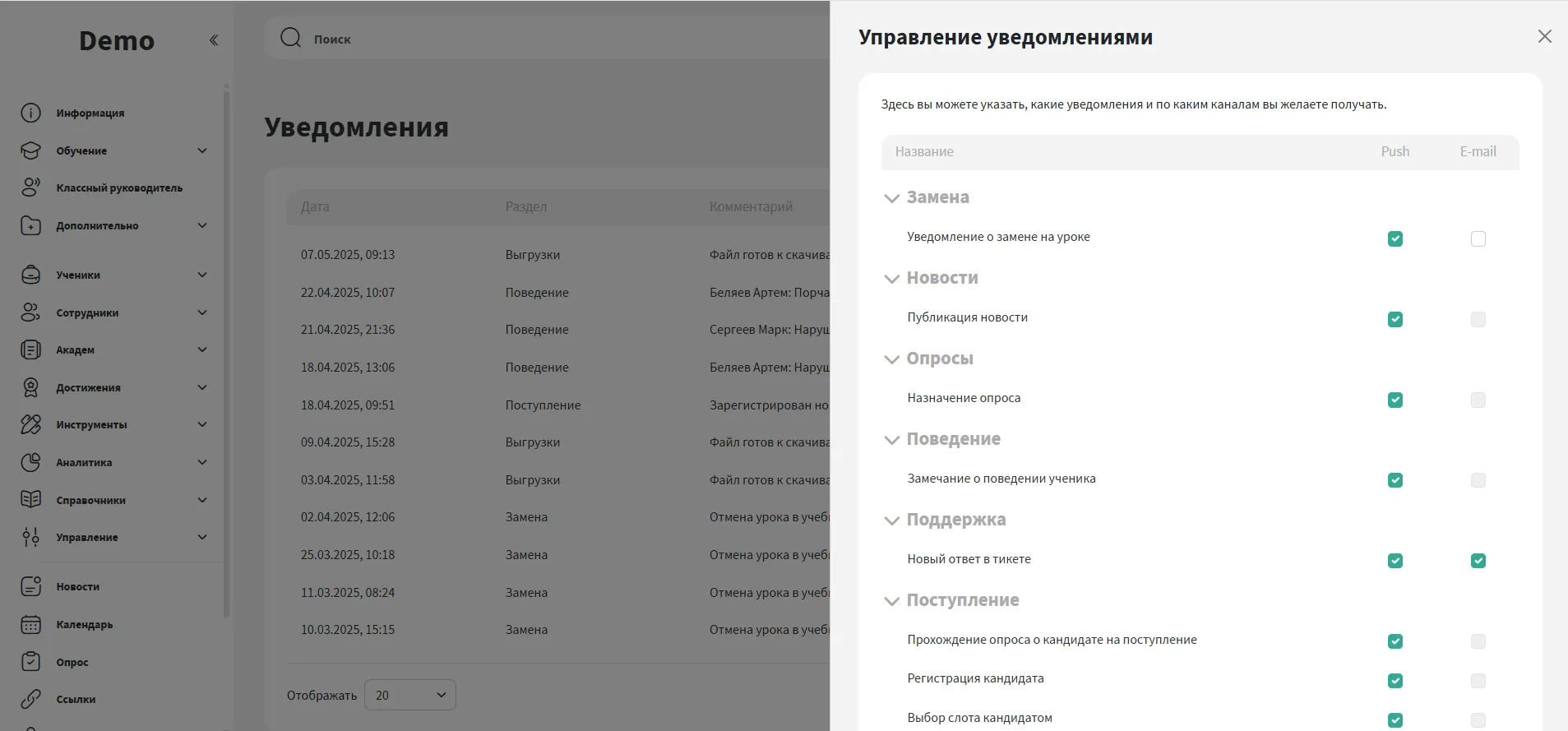Open Классный руководитель menu item

119,188
